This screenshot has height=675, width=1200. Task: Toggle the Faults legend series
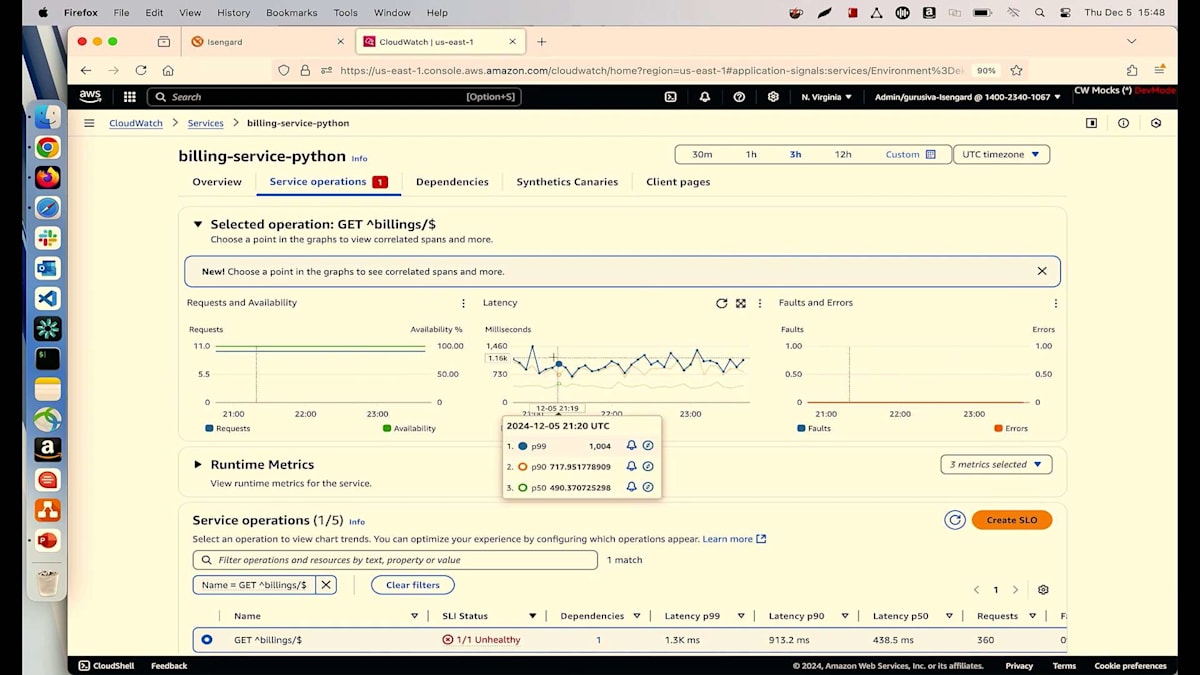[814, 428]
